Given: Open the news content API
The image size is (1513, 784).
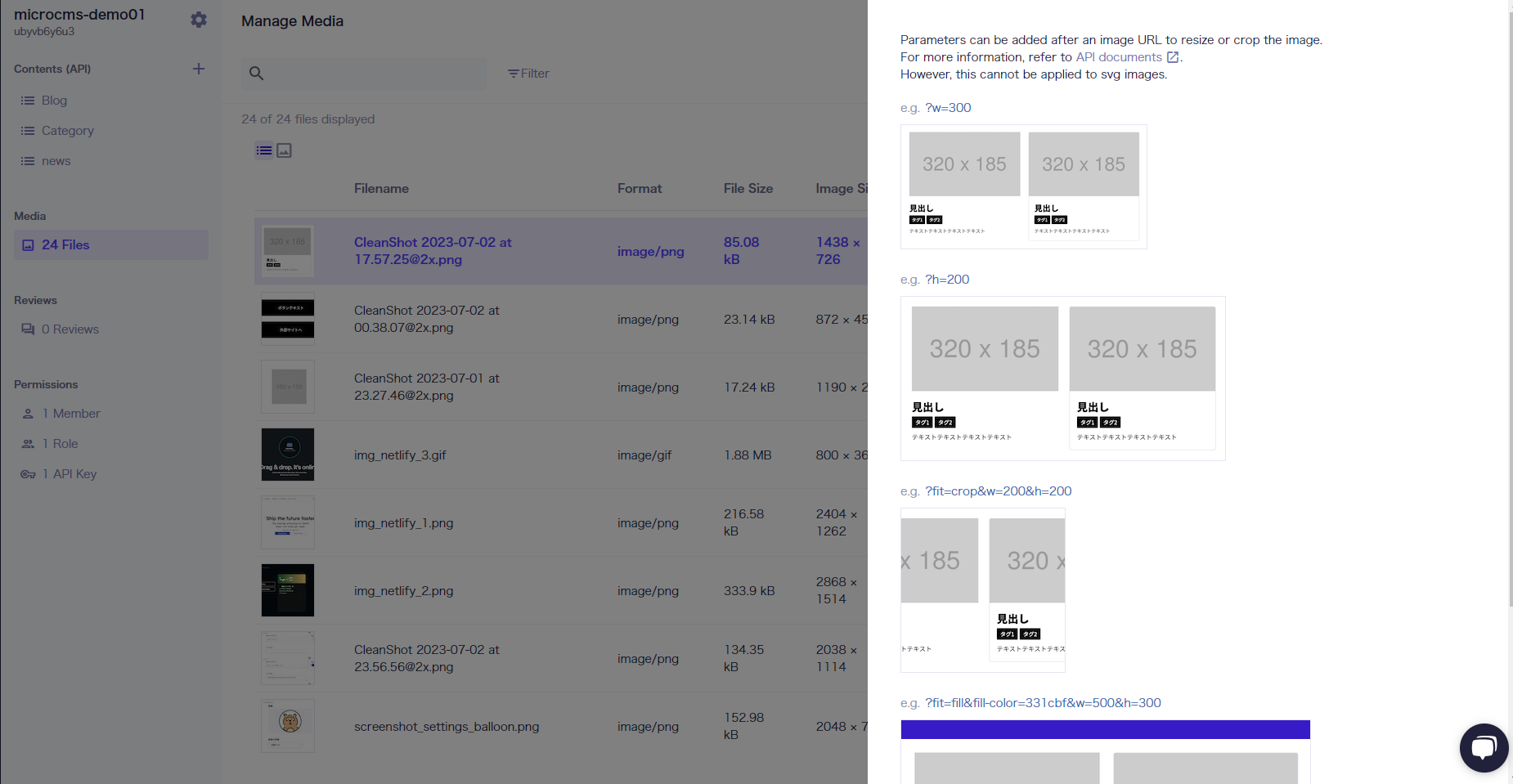Looking at the screenshot, I should pos(56,161).
